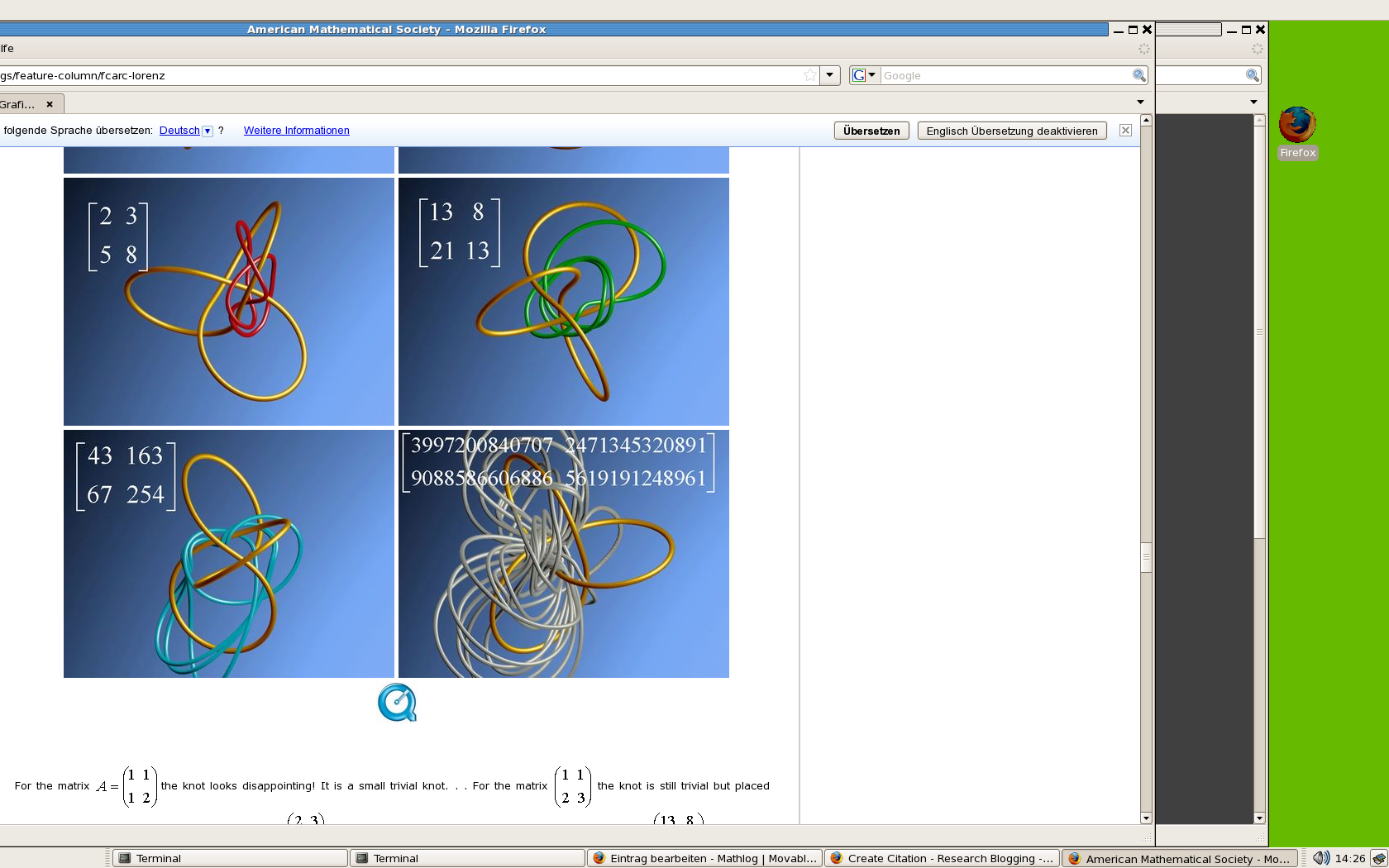The width and height of the screenshot is (1389, 868).
Task: Click the volume speaker icon in the tray
Action: pos(1320,858)
